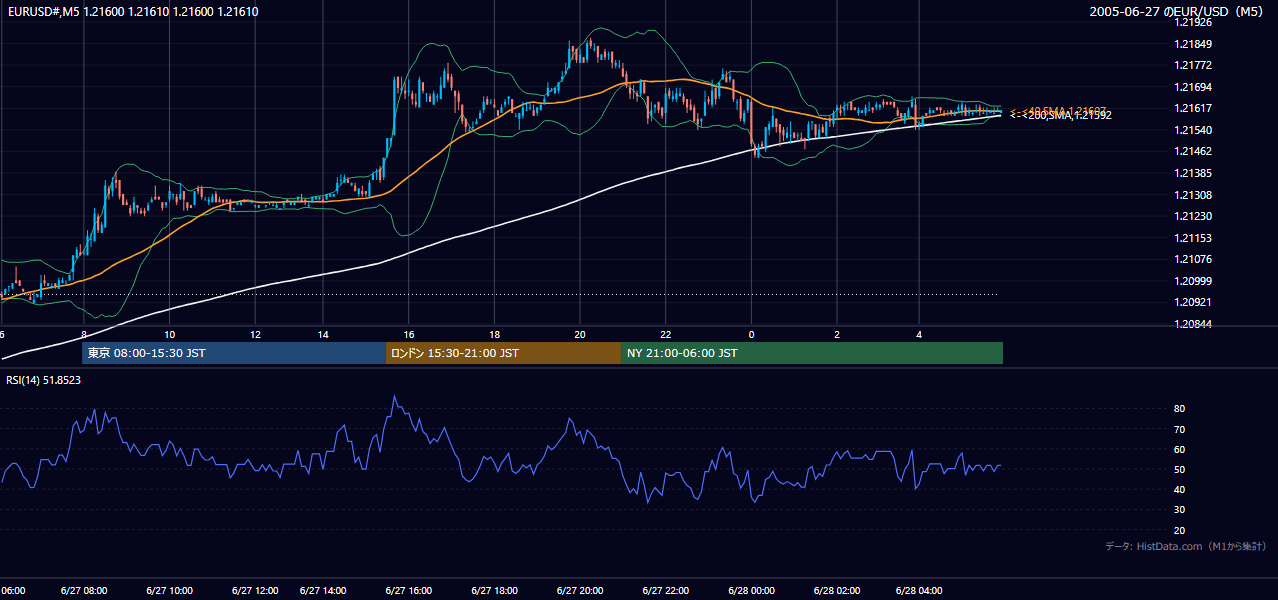Click price axis label 1.21076
Image resolution: width=1278 pixels, height=600 pixels.
pyautogui.click(x=1193, y=259)
